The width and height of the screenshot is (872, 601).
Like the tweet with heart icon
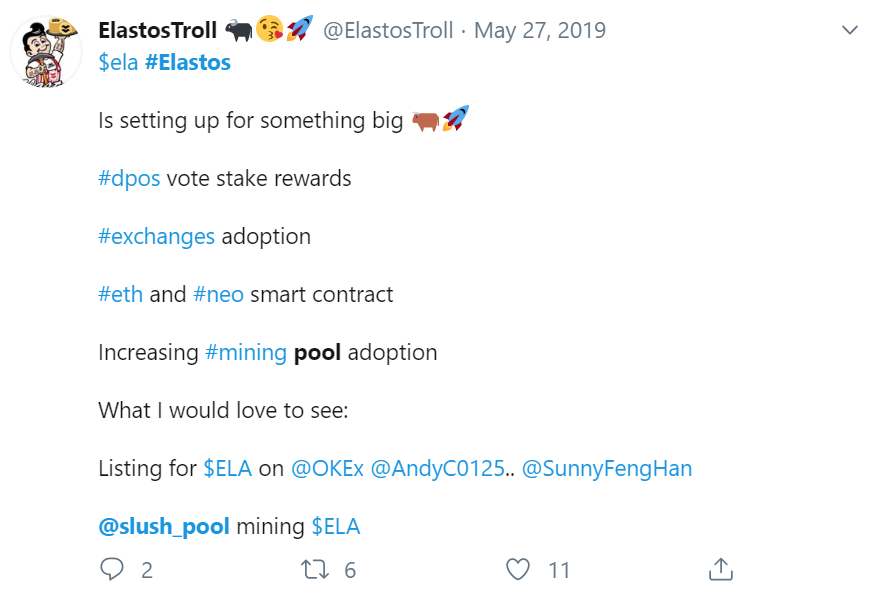coord(518,569)
